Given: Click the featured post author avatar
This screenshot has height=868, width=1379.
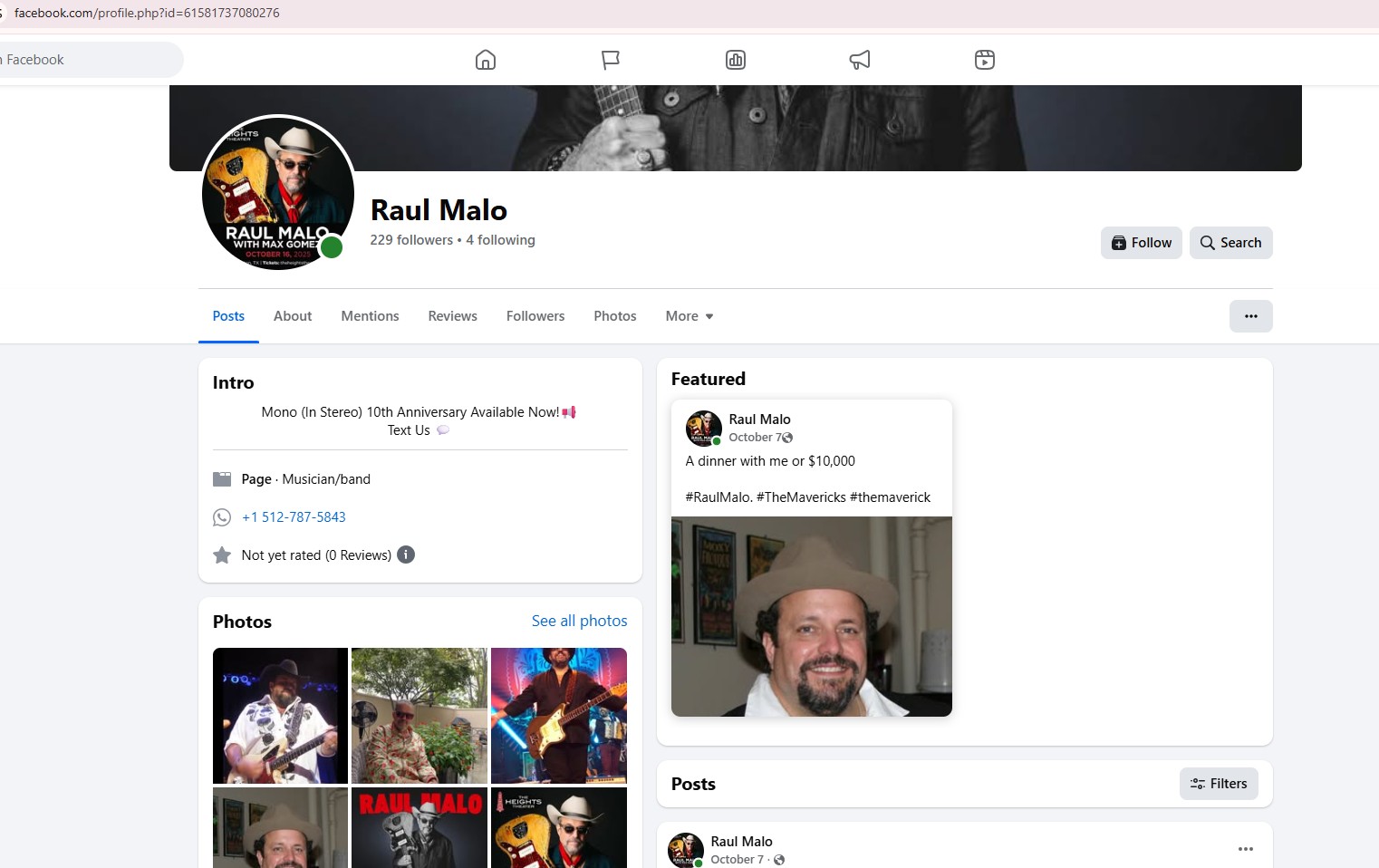Looking at the screenshot, I should [x=704, y=429].
